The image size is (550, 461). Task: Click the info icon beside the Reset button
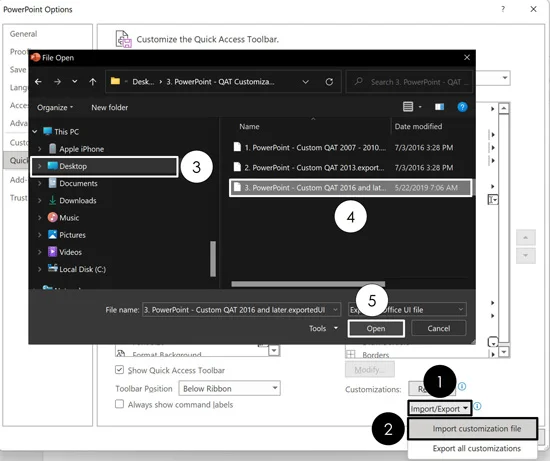[x=462, y=386]
